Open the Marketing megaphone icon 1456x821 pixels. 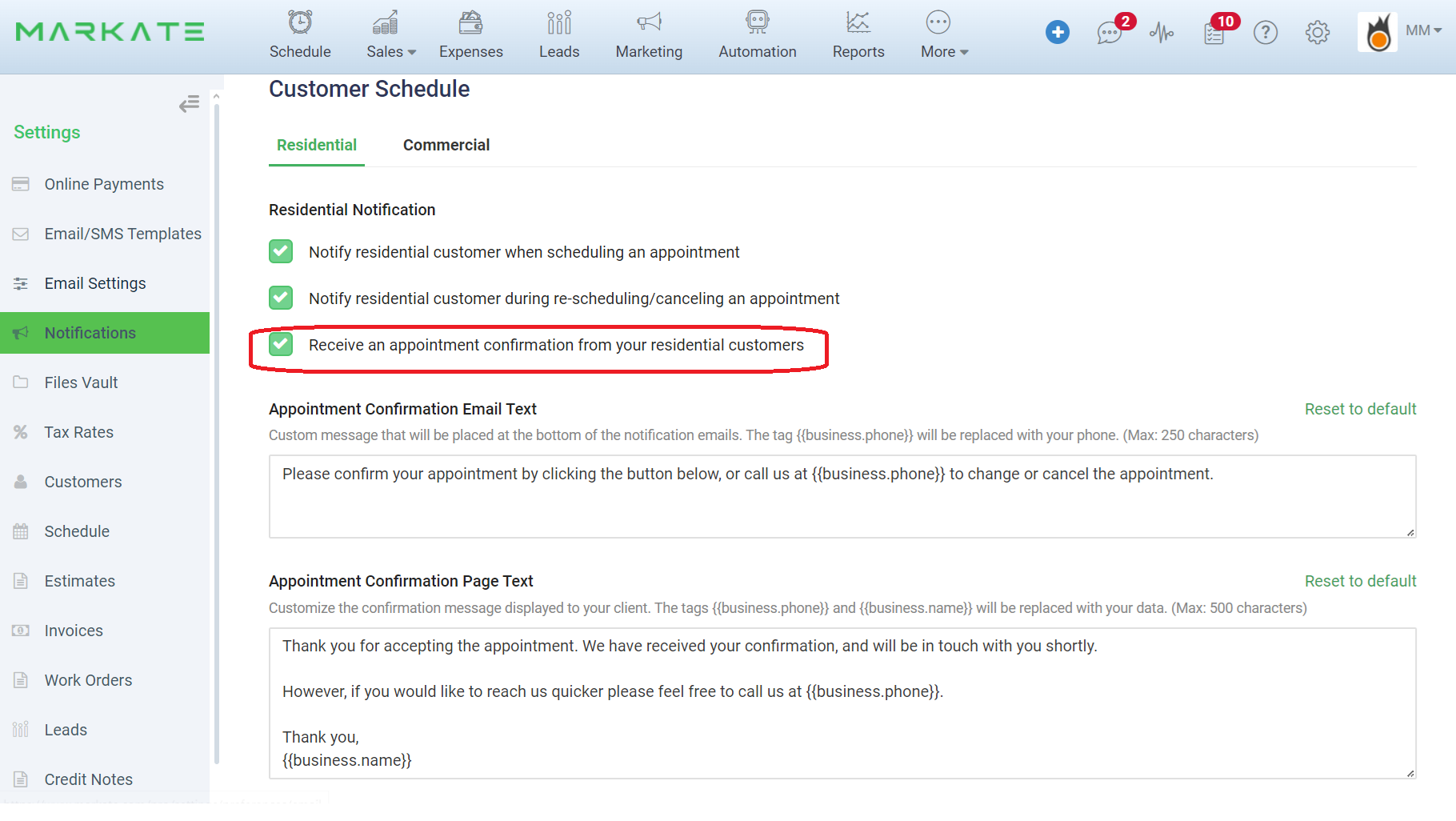pos(649,22)
